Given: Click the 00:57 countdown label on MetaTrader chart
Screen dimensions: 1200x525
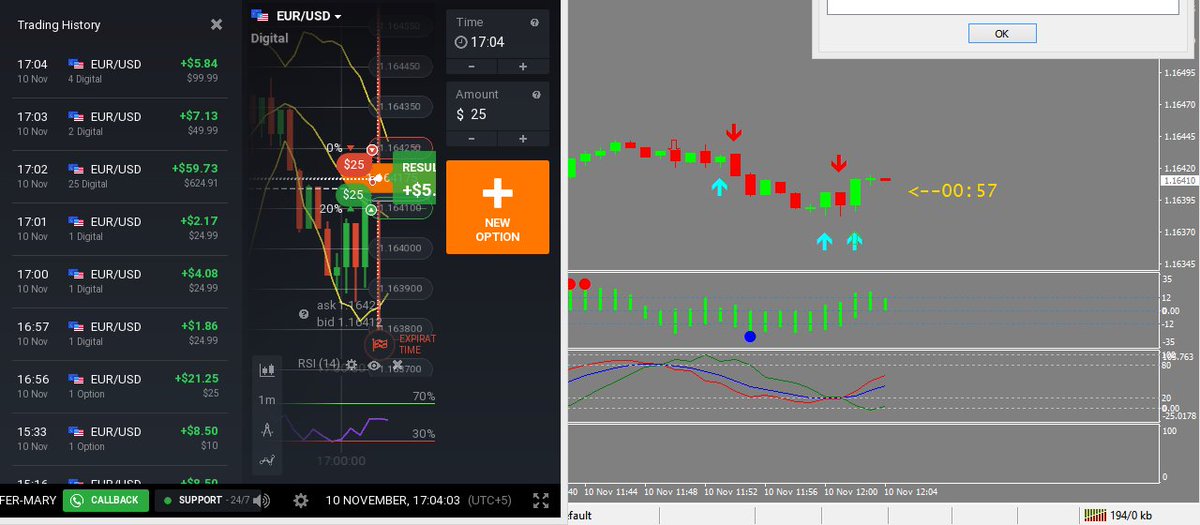Looking at the screenshot, I should [952, 190].
